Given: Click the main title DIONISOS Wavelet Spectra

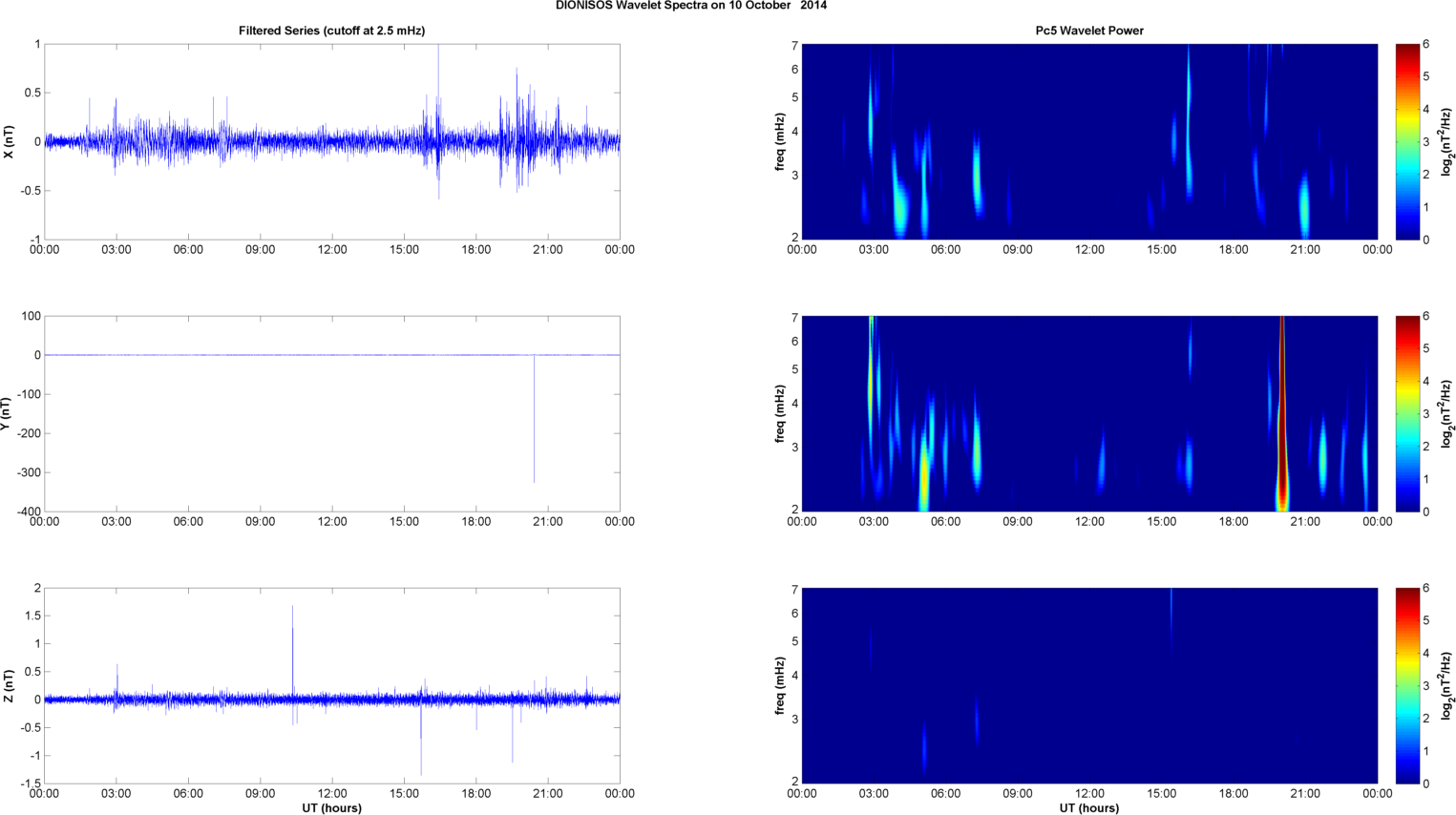Looking at the screenshot, I should (691, 6).
